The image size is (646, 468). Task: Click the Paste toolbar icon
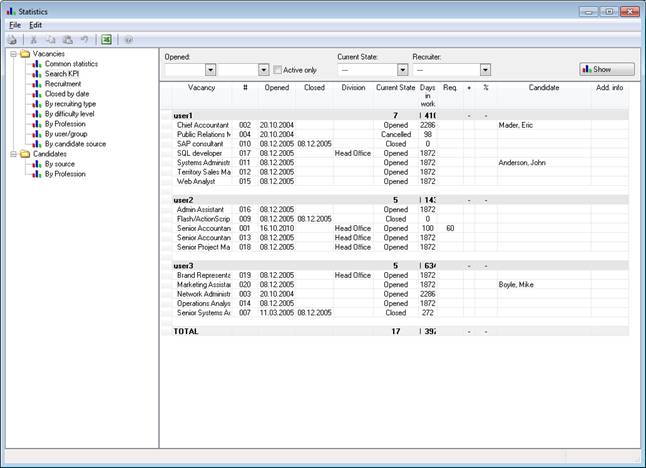66,40
